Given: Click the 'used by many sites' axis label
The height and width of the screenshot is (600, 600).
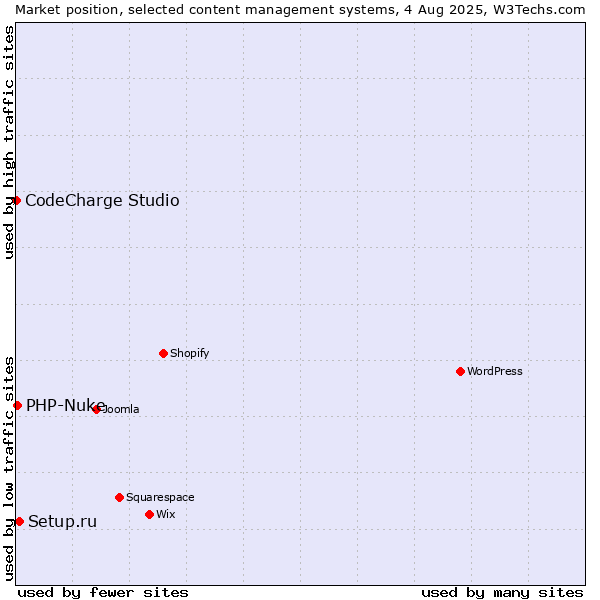Looking at the screenshot, I should tap(502, 593).
